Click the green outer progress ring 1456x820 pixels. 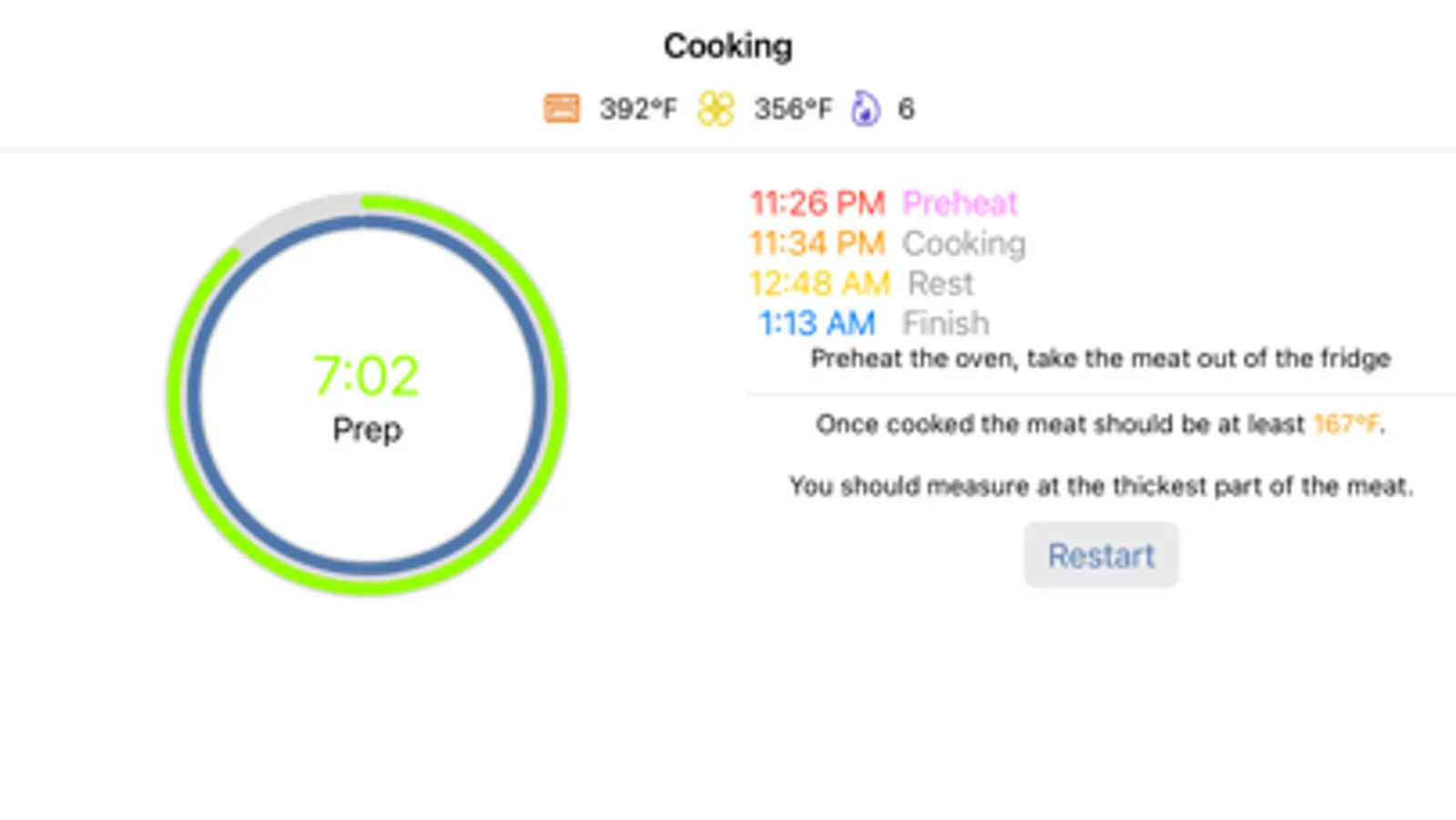(557, 394)
